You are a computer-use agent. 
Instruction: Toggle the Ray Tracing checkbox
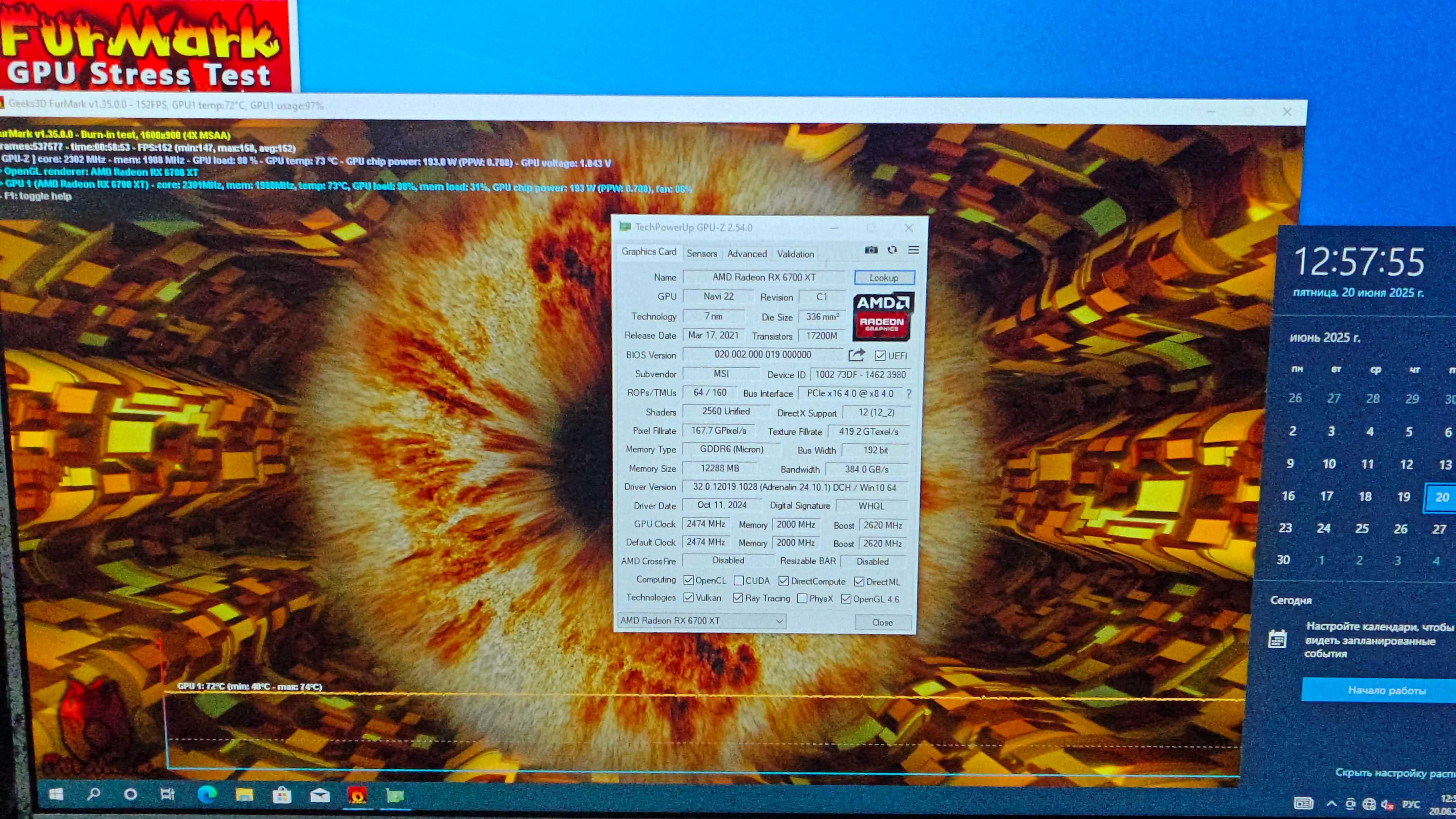pos(738,598)
